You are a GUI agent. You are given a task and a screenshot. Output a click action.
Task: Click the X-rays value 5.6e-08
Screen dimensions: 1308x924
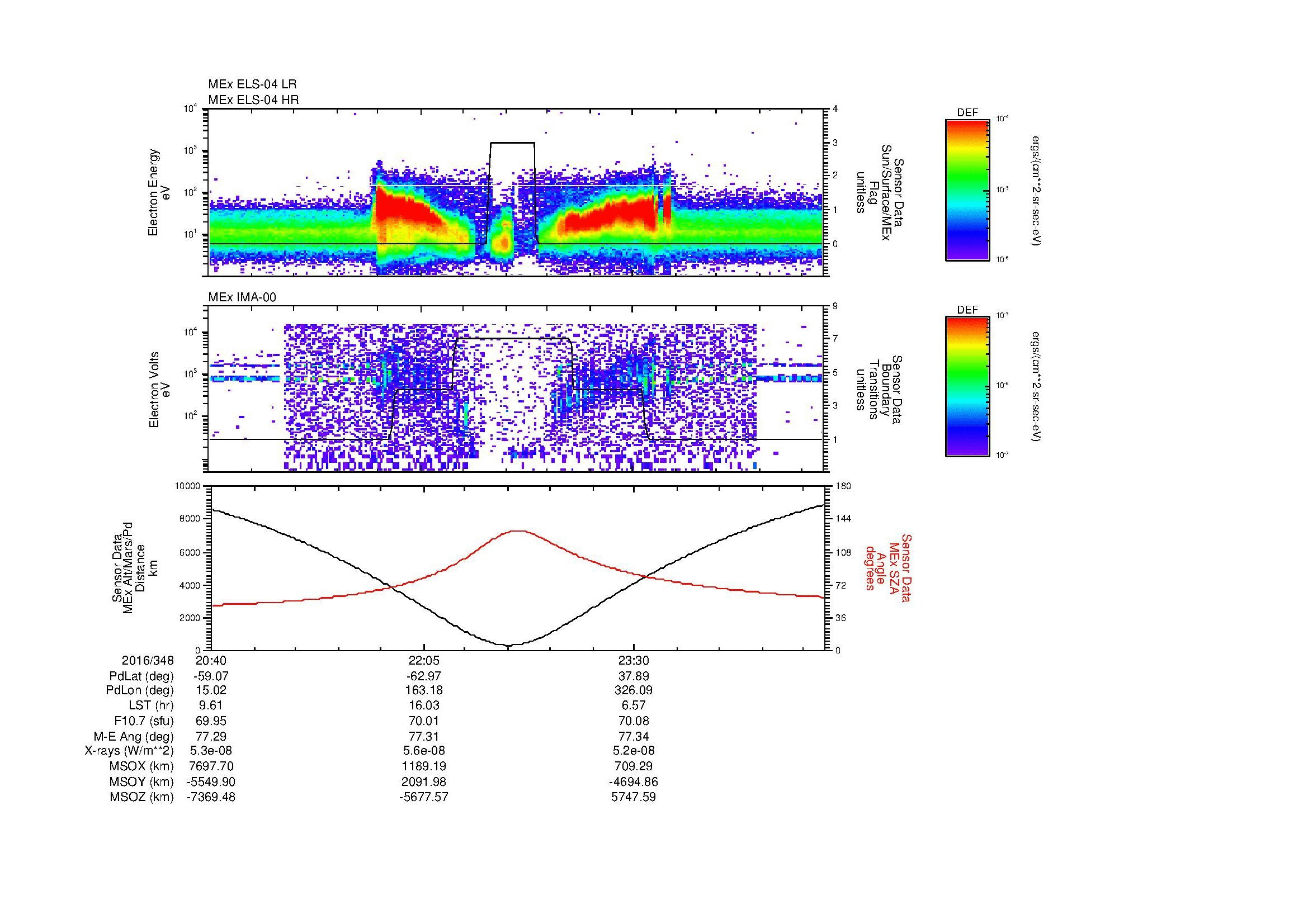tap(424, 751)
